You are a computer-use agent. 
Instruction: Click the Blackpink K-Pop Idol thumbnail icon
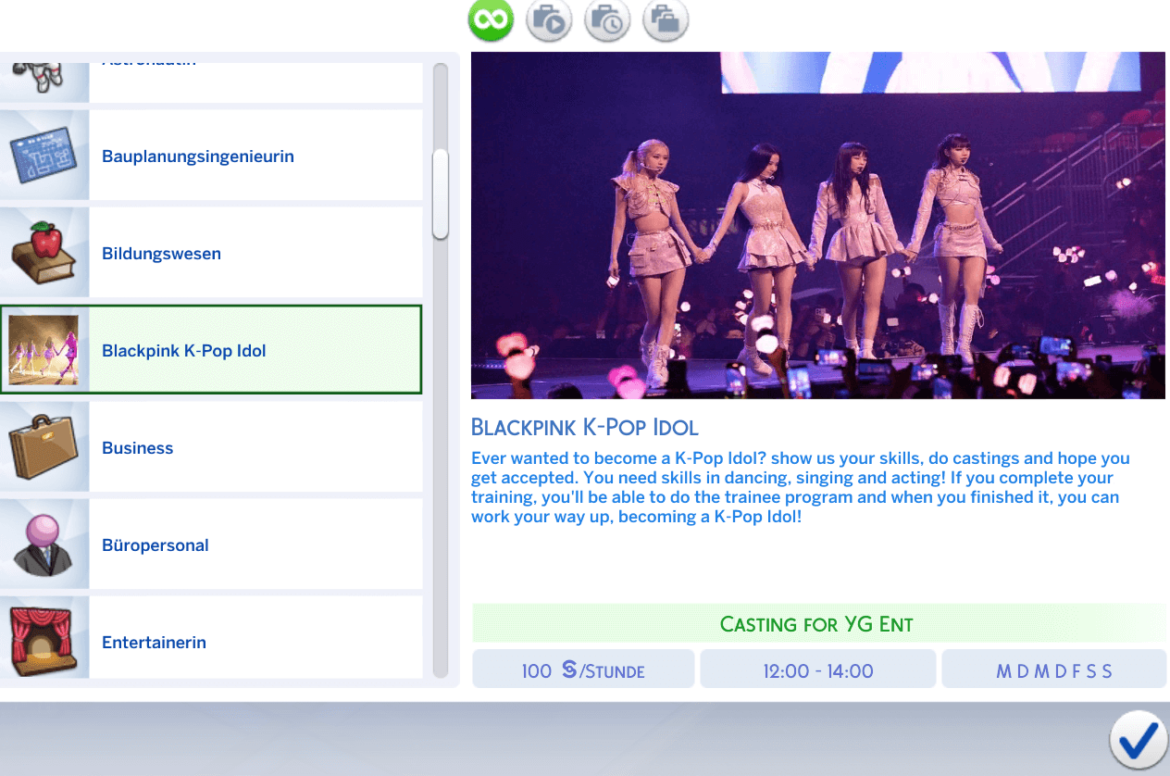pos(43,350)
